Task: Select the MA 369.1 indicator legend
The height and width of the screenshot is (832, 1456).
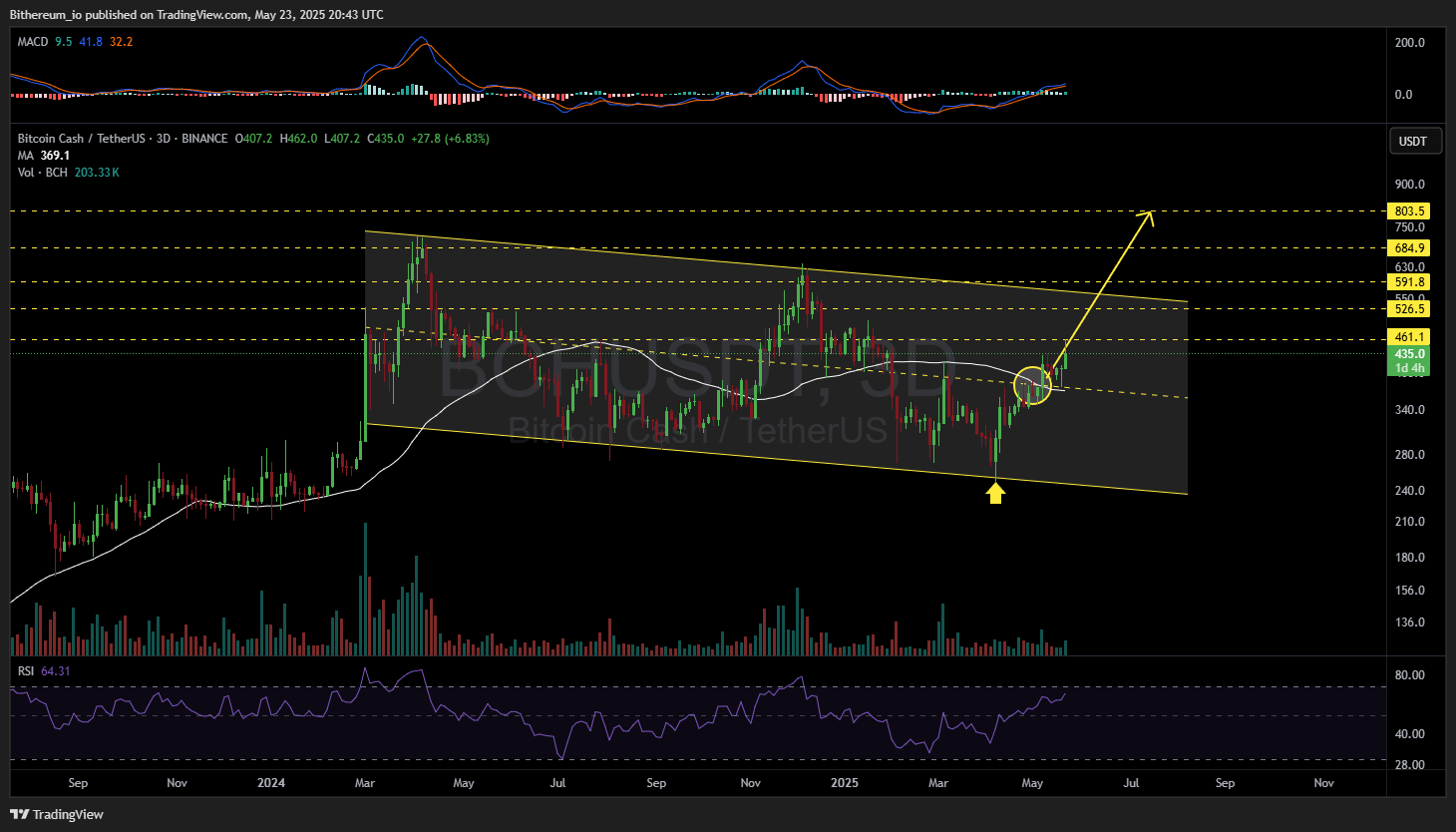Action: click(44, 156)
